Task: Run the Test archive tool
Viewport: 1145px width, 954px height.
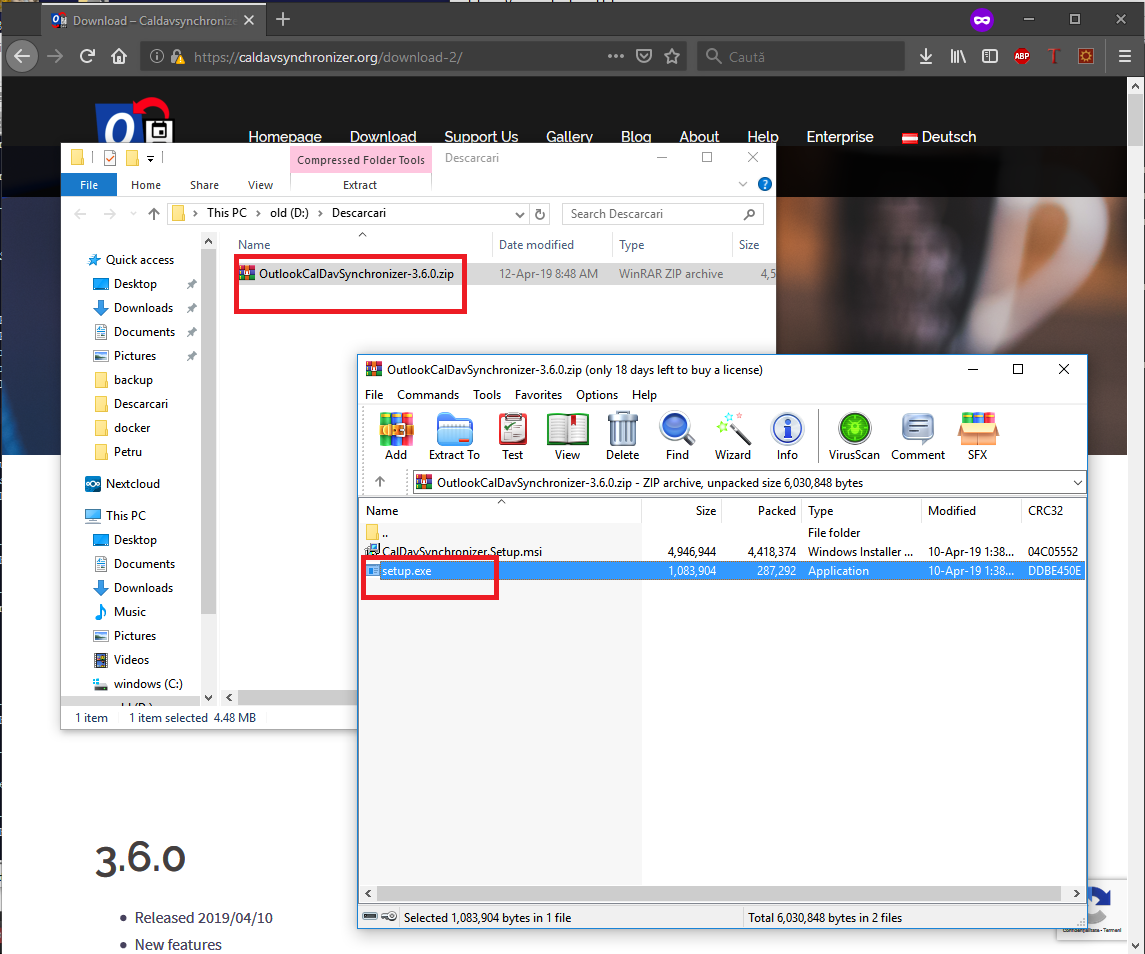Action: coord(512,436)
